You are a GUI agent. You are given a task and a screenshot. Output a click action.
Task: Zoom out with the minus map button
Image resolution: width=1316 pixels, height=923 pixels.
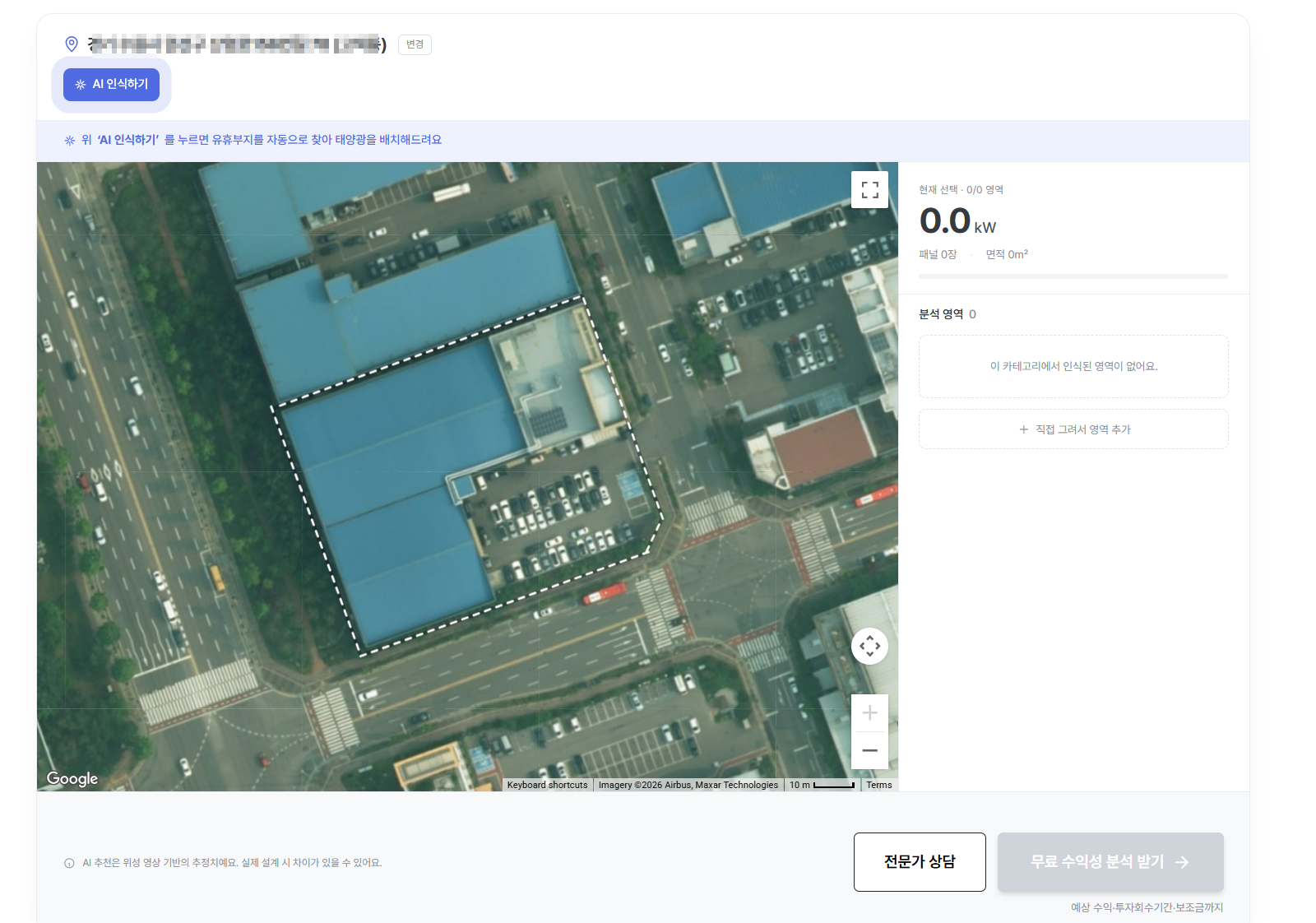coord(869,750)
